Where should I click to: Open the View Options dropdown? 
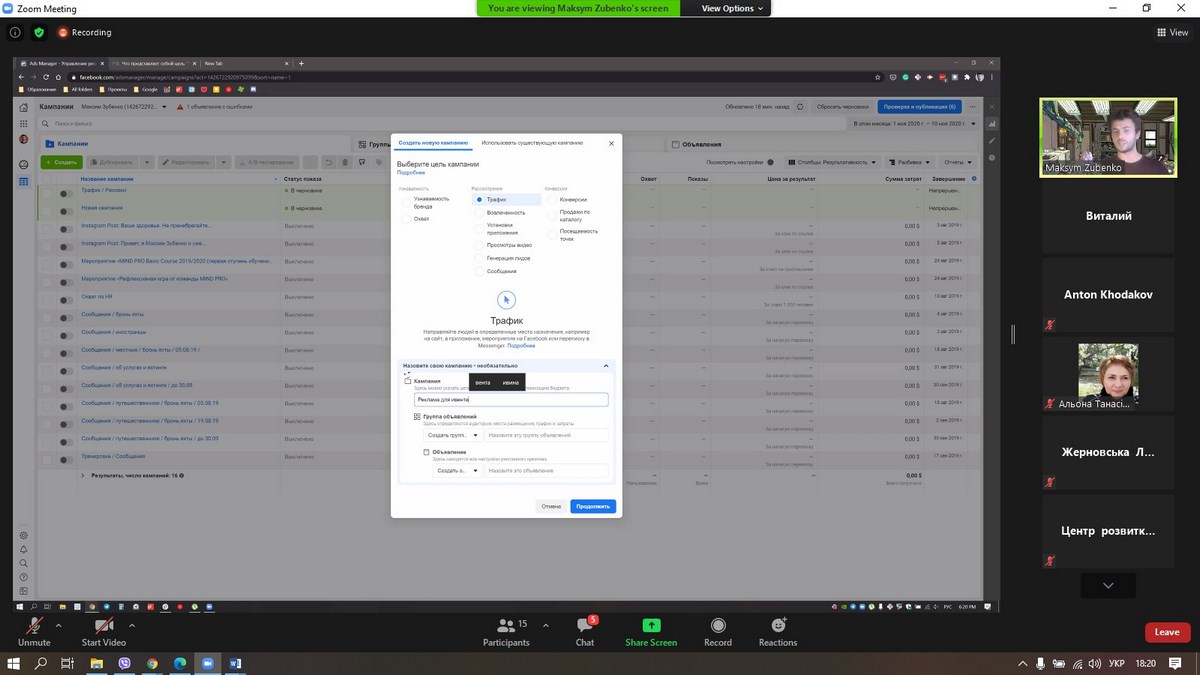[x=732, y=8]
